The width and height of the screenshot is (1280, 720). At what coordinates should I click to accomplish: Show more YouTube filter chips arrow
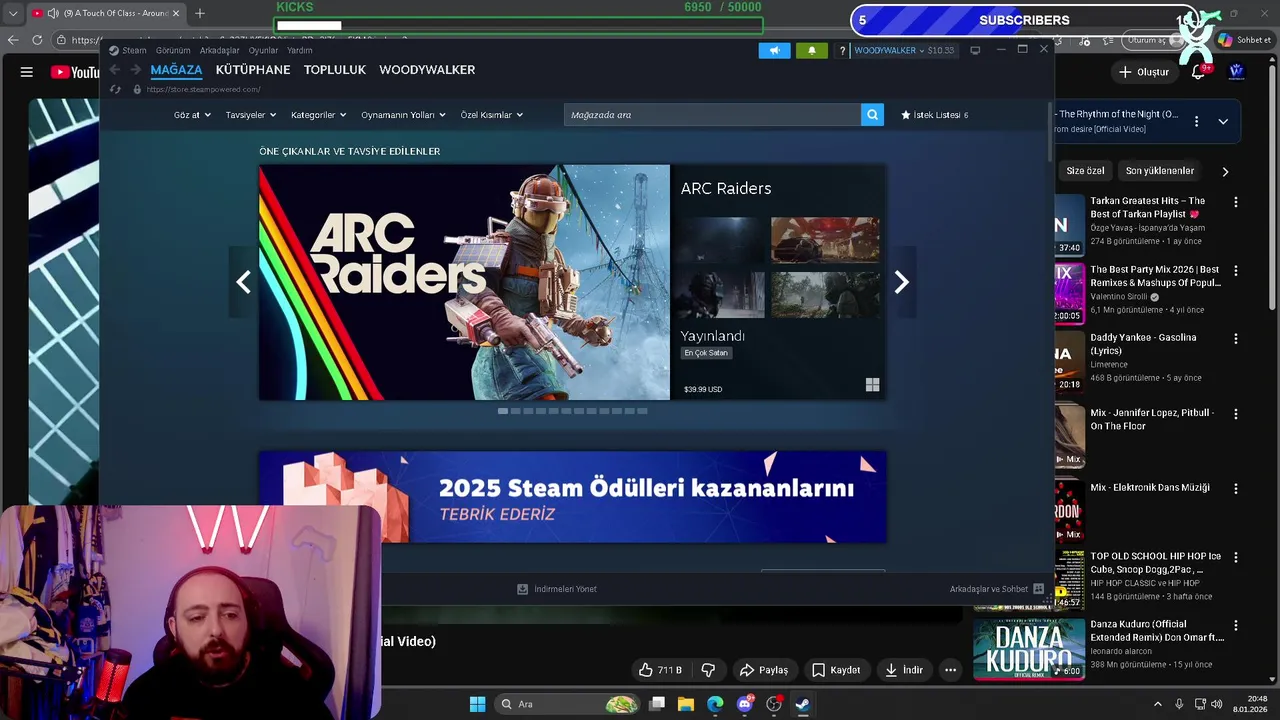point(1225,171)
